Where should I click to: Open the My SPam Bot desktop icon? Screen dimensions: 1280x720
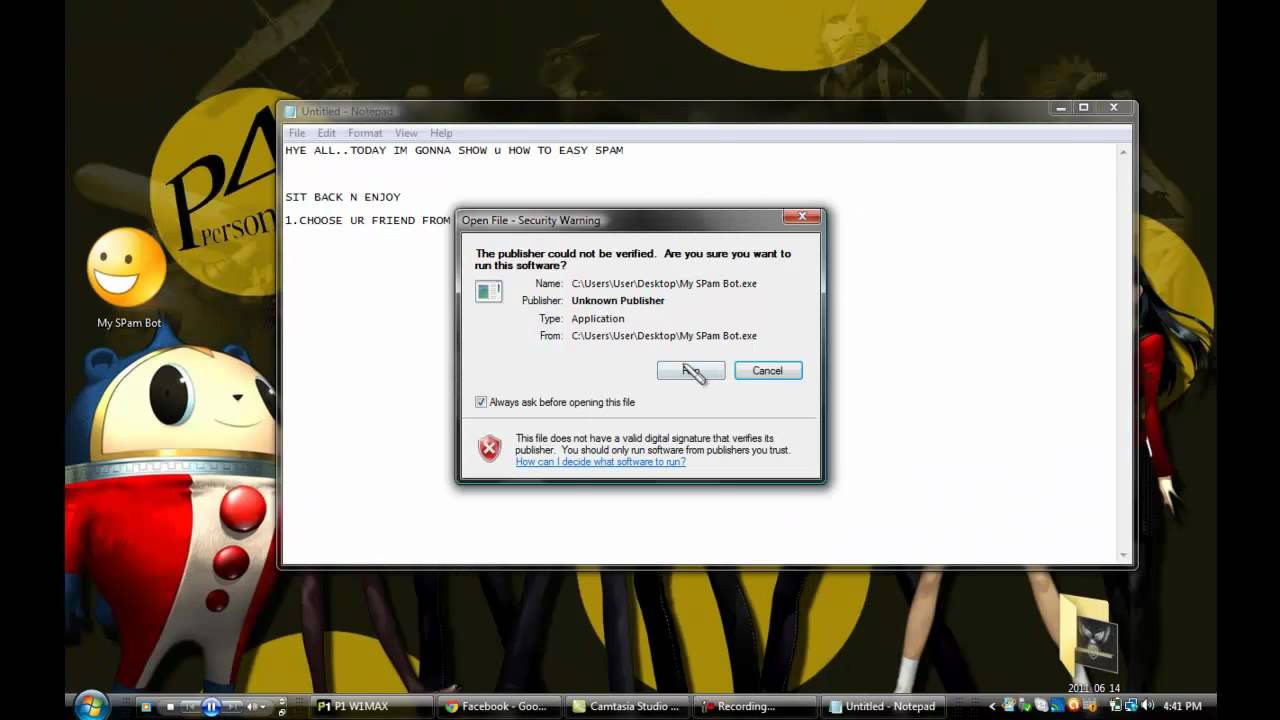click(x=128, y=280)
